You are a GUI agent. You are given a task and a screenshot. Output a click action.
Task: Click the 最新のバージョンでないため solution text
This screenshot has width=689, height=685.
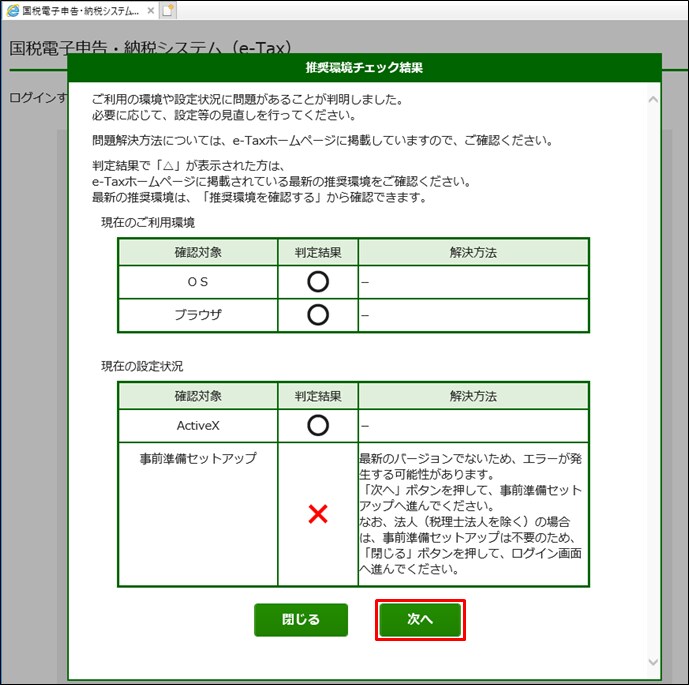(x=471, y=514)
